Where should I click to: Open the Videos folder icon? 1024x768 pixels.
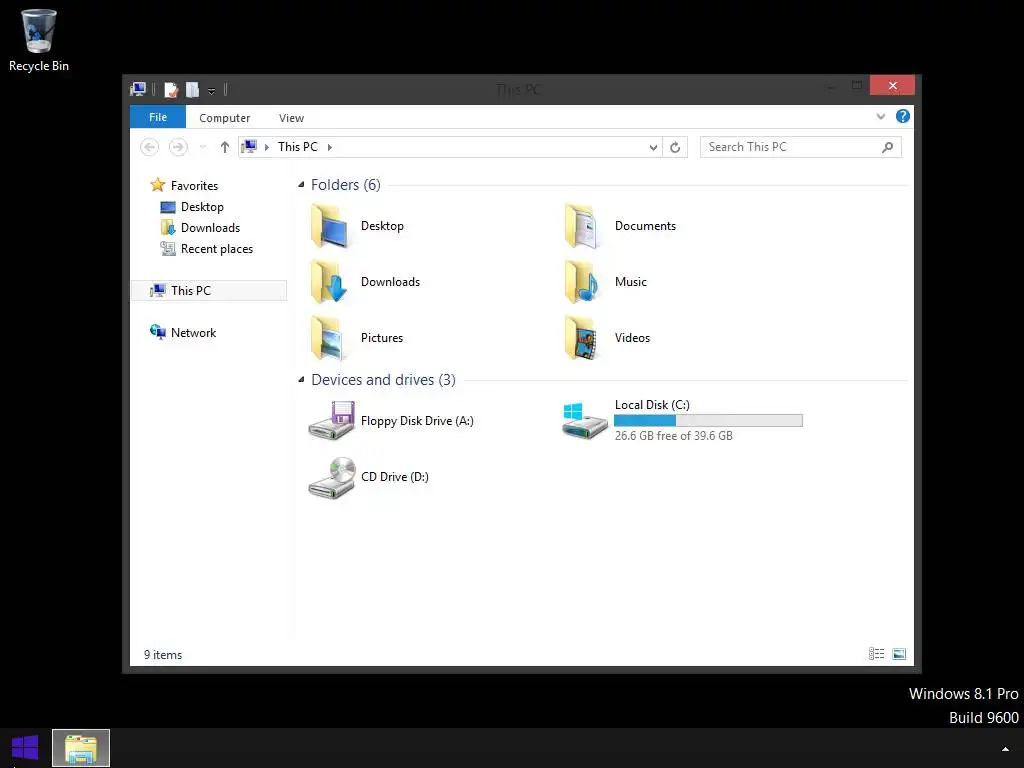click(x=582, y=338)
